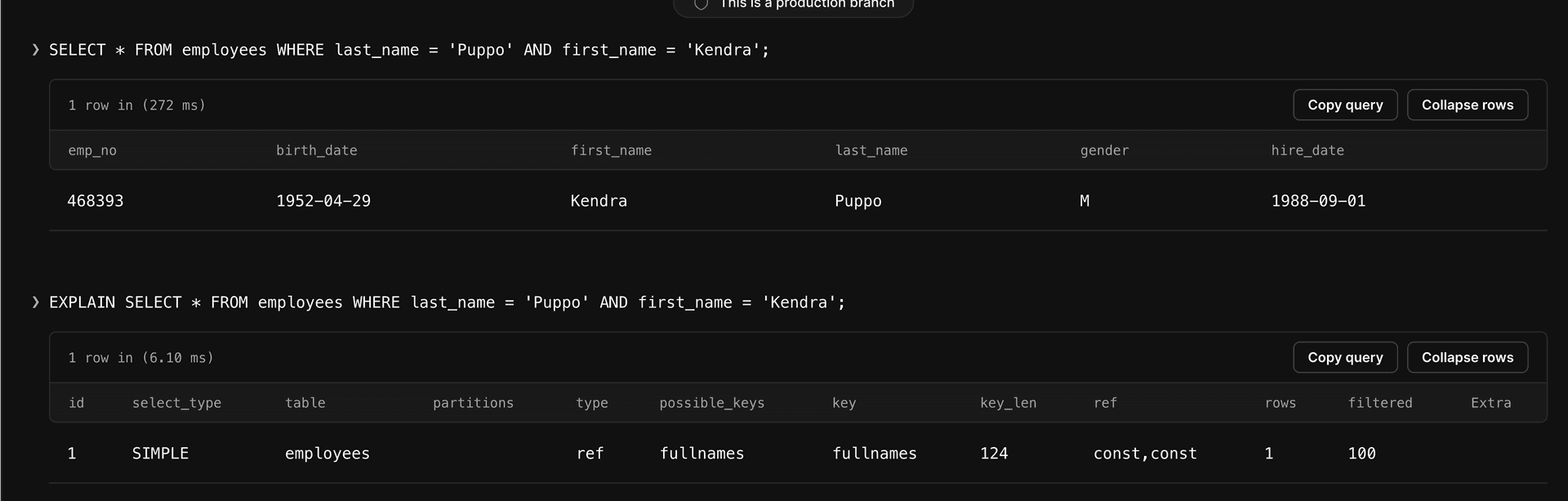This screenshot has height=501, width=1568.
Task: Collapse rows of the SELECT result table
Action: 1468,105
